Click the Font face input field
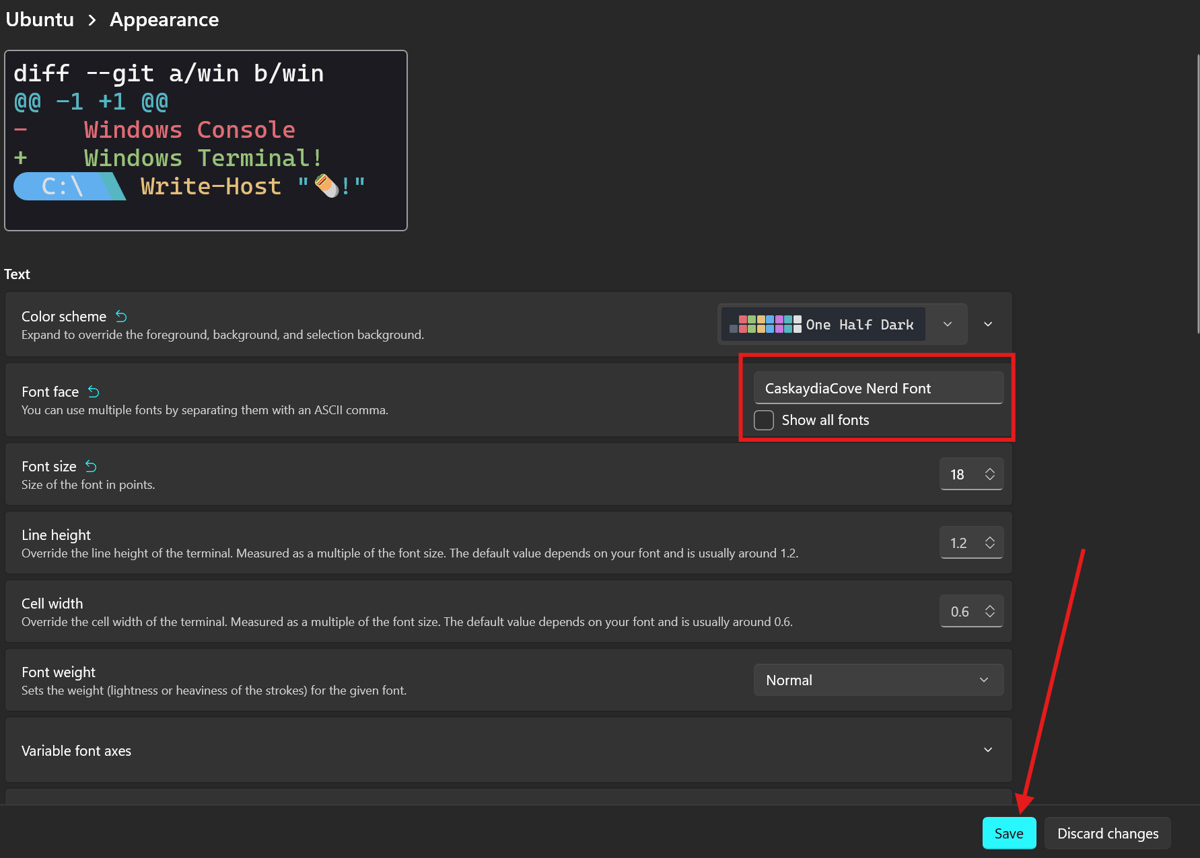1200x858 pixels. point(878,388)
